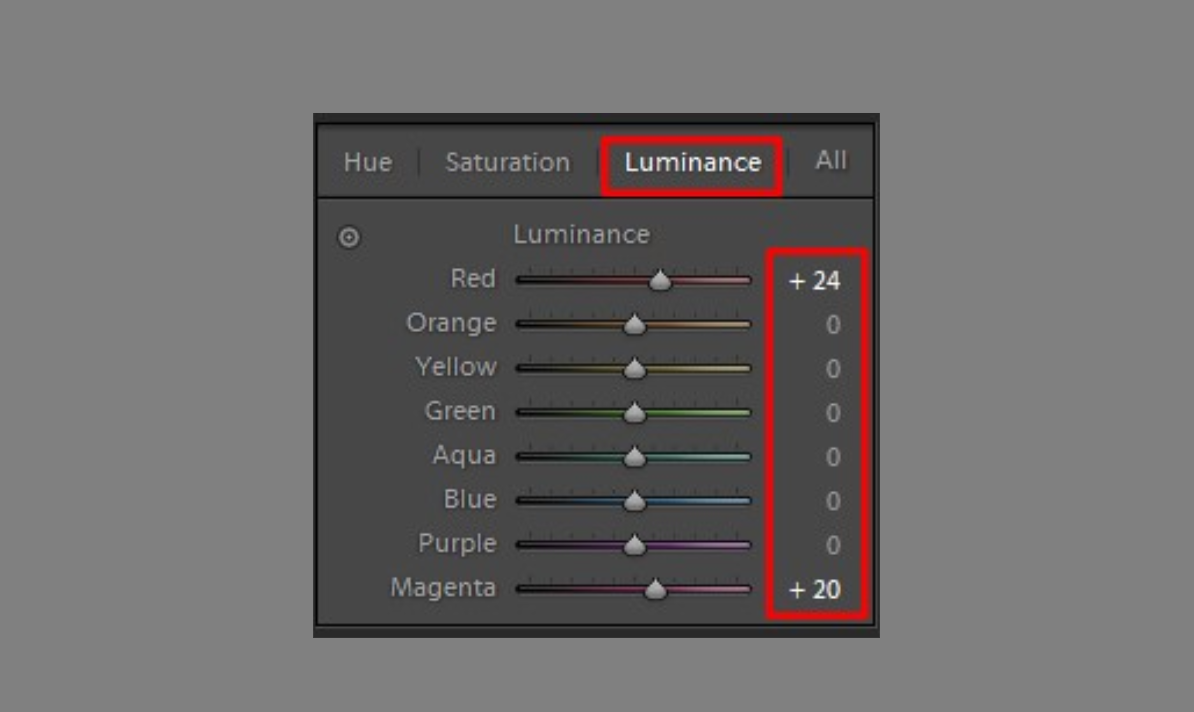Click the Green luminance slider handle
This screenshot has height=712, width=1194.
[x=634, y=413]
